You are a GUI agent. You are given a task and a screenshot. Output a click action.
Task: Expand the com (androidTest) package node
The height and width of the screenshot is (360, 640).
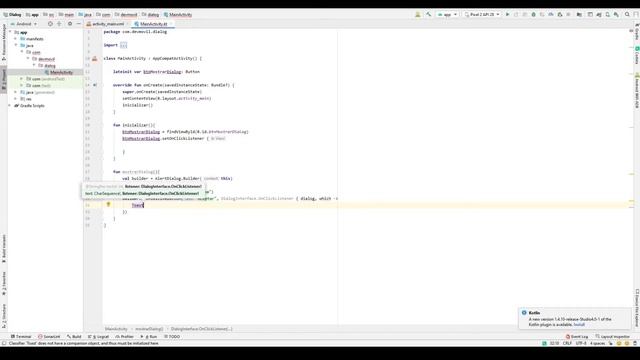tap(22, 79)
